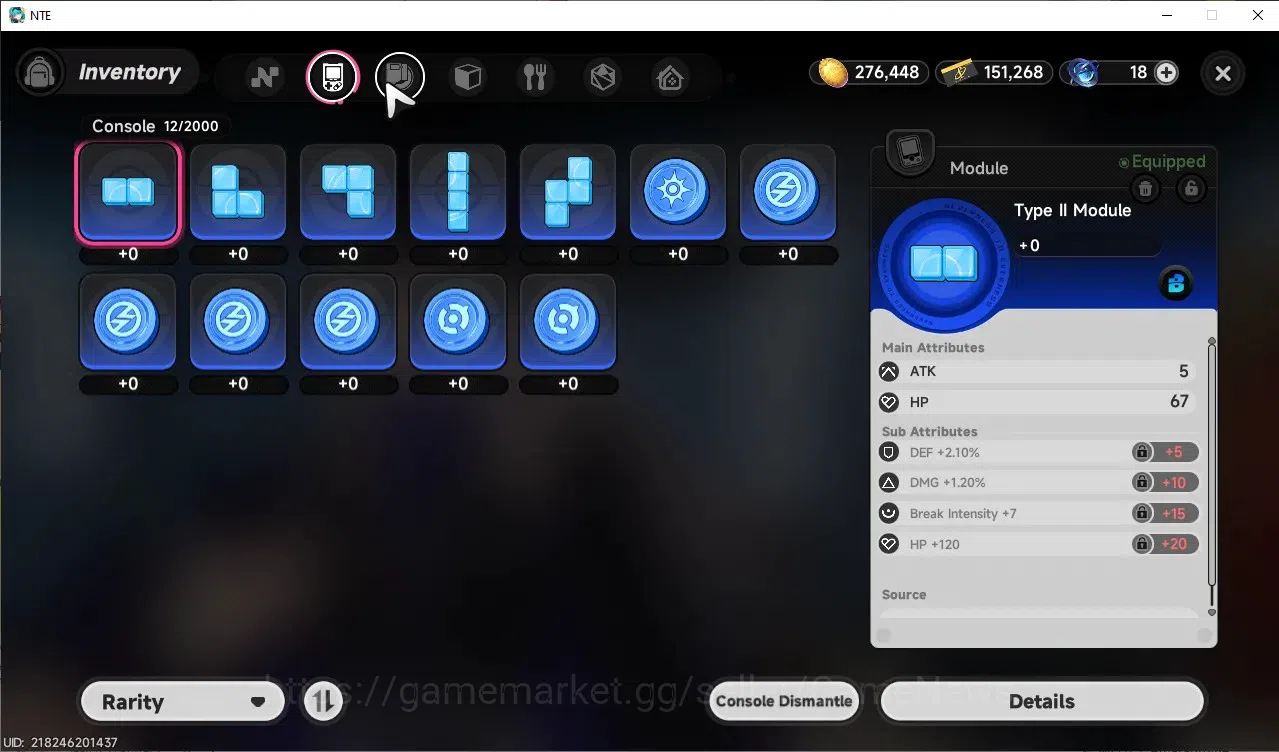Click the Console Dismantle button
This screenshot has height=752, width=1279.
pyautogui.click(x=785, y=702)
